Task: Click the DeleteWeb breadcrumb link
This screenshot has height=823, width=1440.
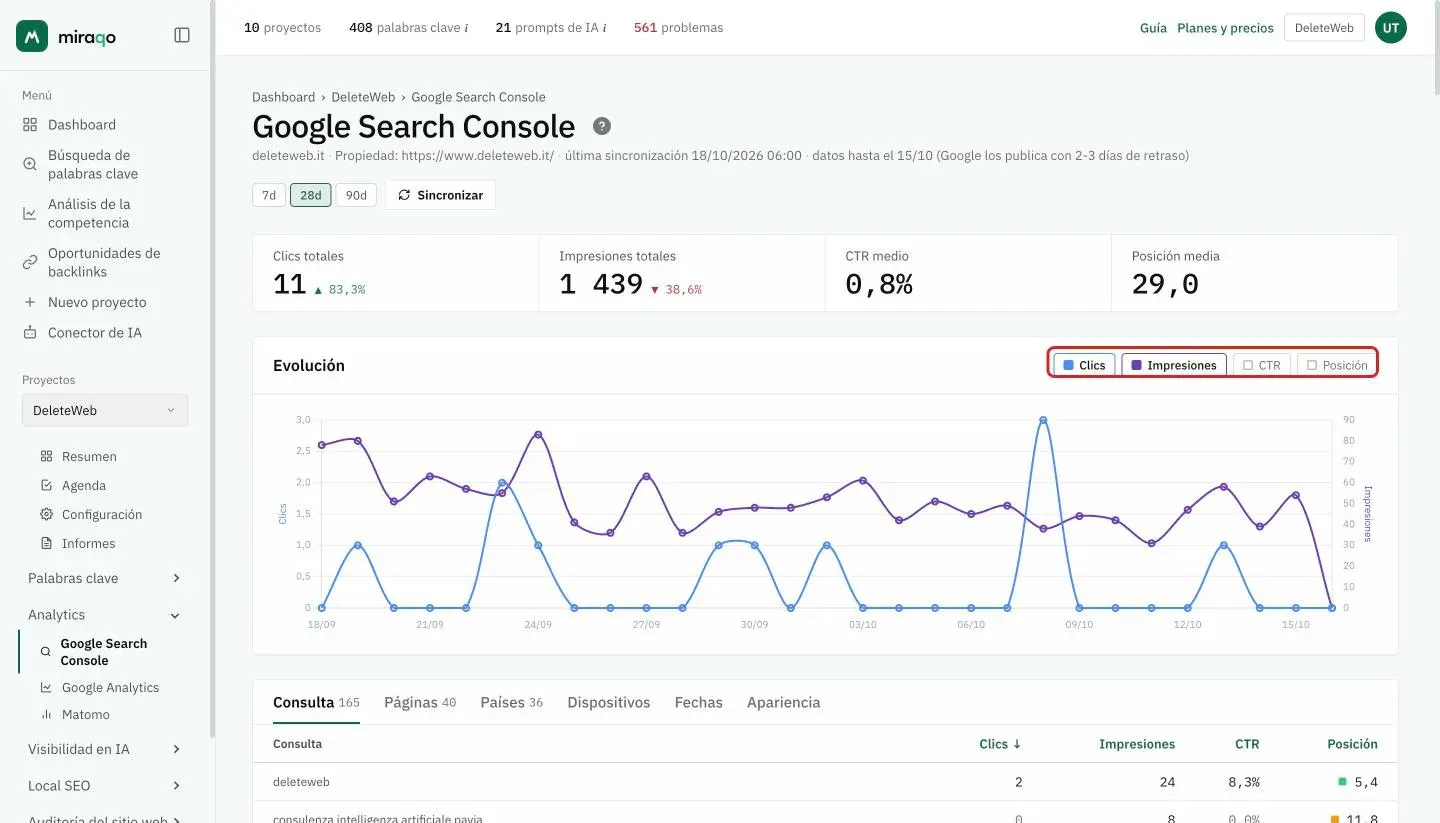Action: [363, 97]
